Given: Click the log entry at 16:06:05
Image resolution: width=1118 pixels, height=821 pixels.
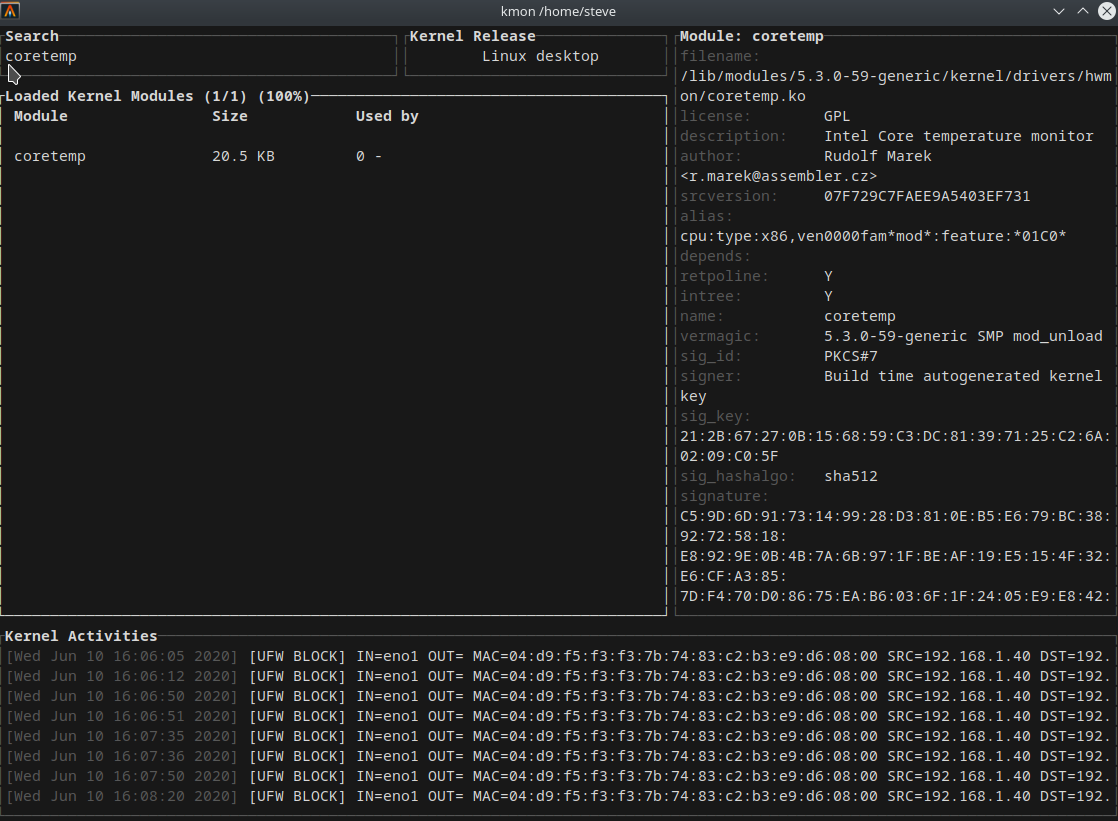Looking at the screenshot, I should coord(559,656).
